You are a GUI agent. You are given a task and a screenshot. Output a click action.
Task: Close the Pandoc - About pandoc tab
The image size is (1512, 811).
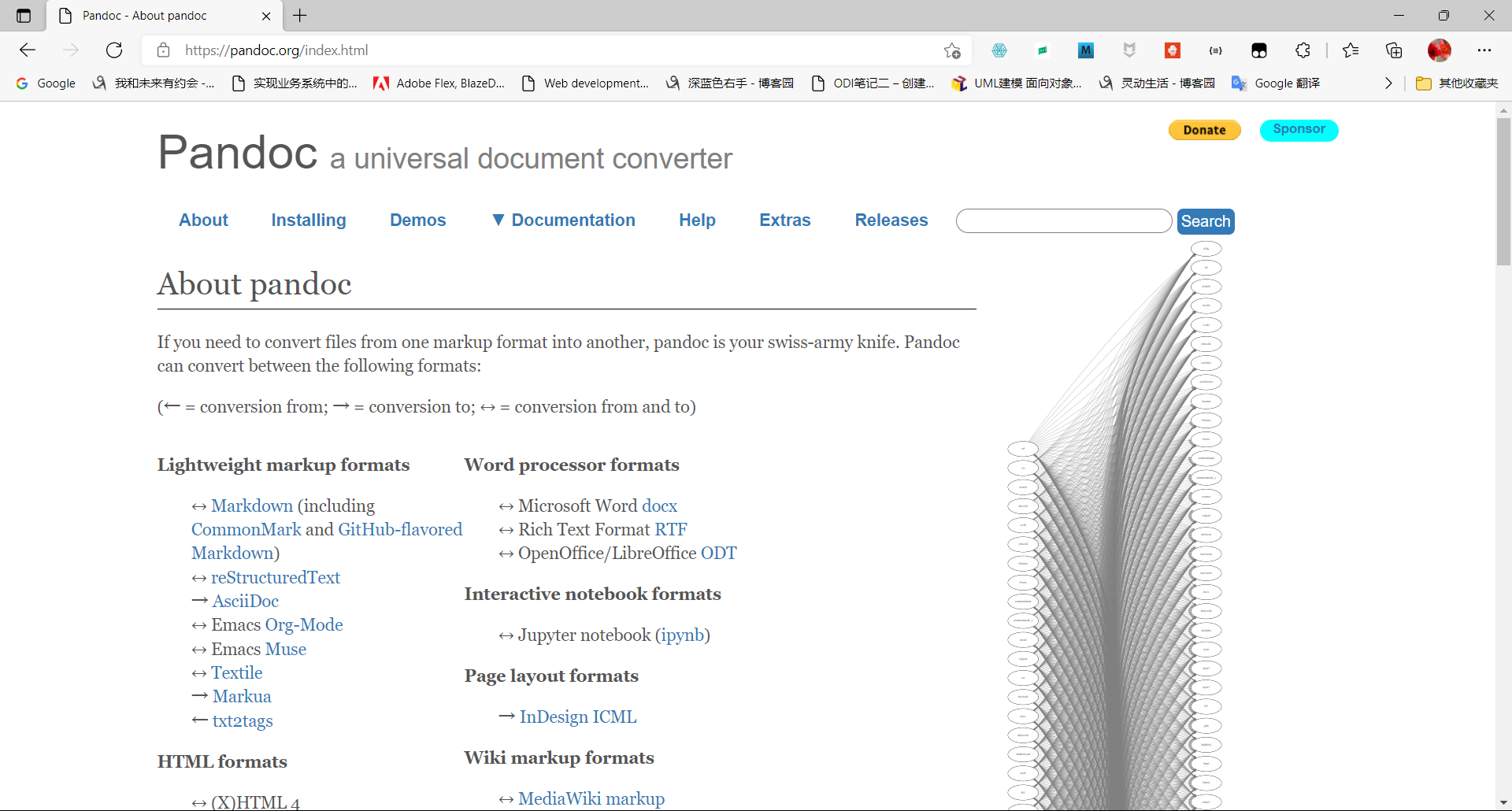(x=266, y=16)
